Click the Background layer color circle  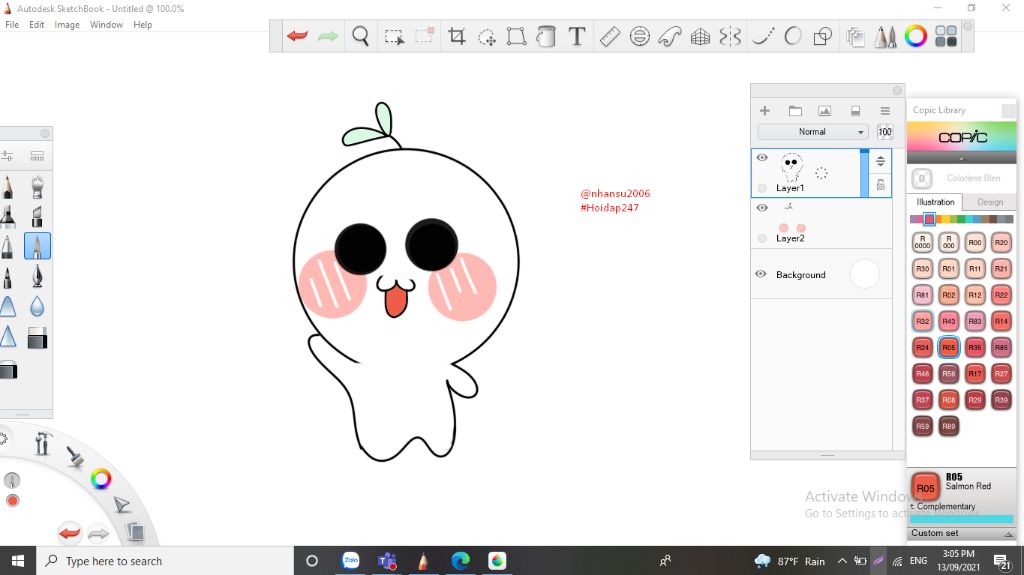(865, 274)
